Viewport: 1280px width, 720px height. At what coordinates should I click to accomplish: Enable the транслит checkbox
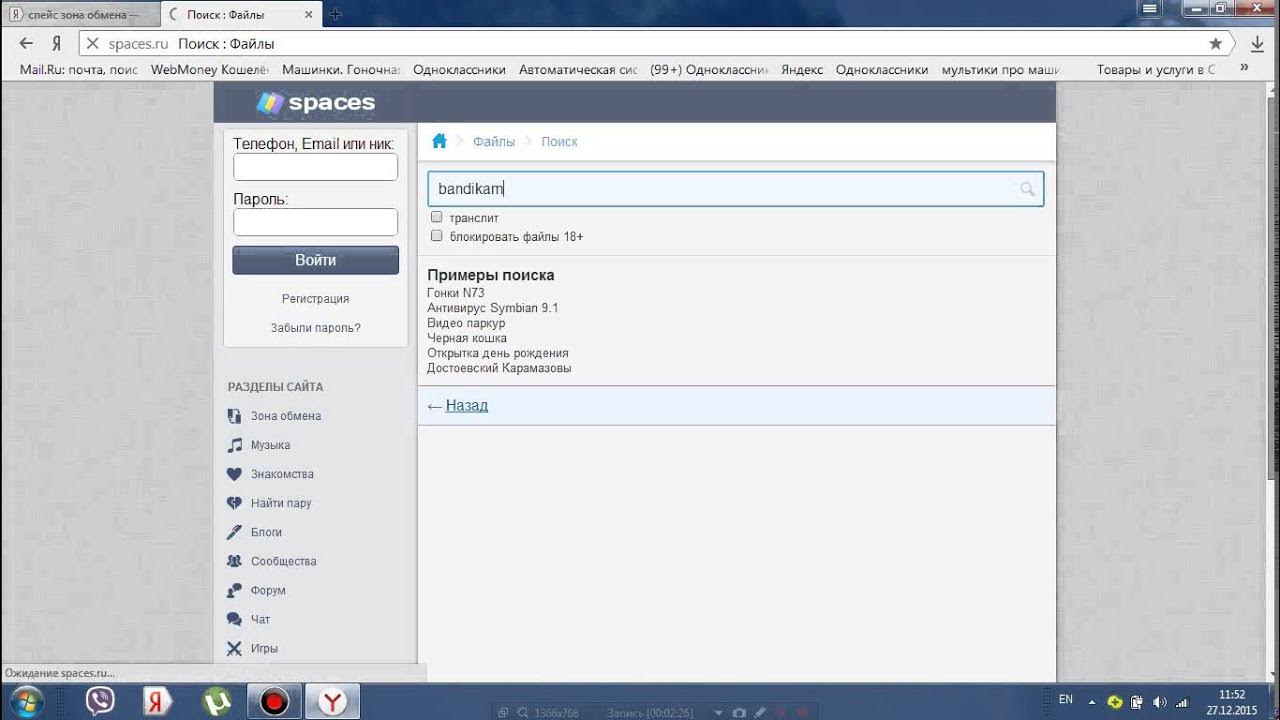(437, 217)
